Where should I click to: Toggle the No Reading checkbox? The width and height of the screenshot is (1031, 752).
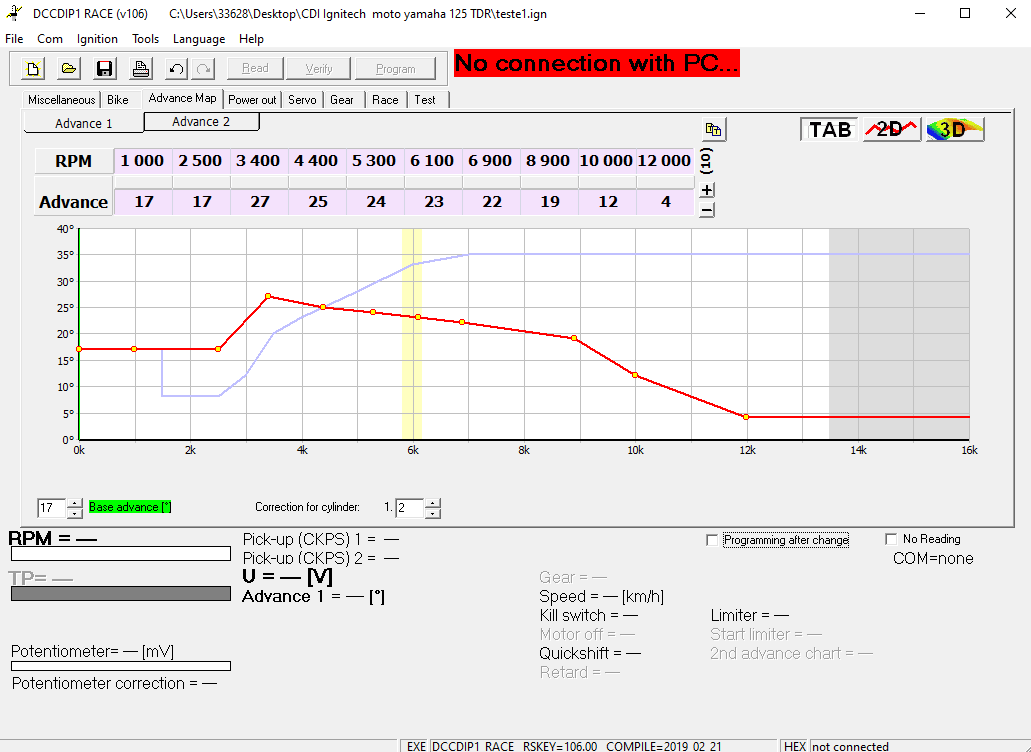coord(891,539)
